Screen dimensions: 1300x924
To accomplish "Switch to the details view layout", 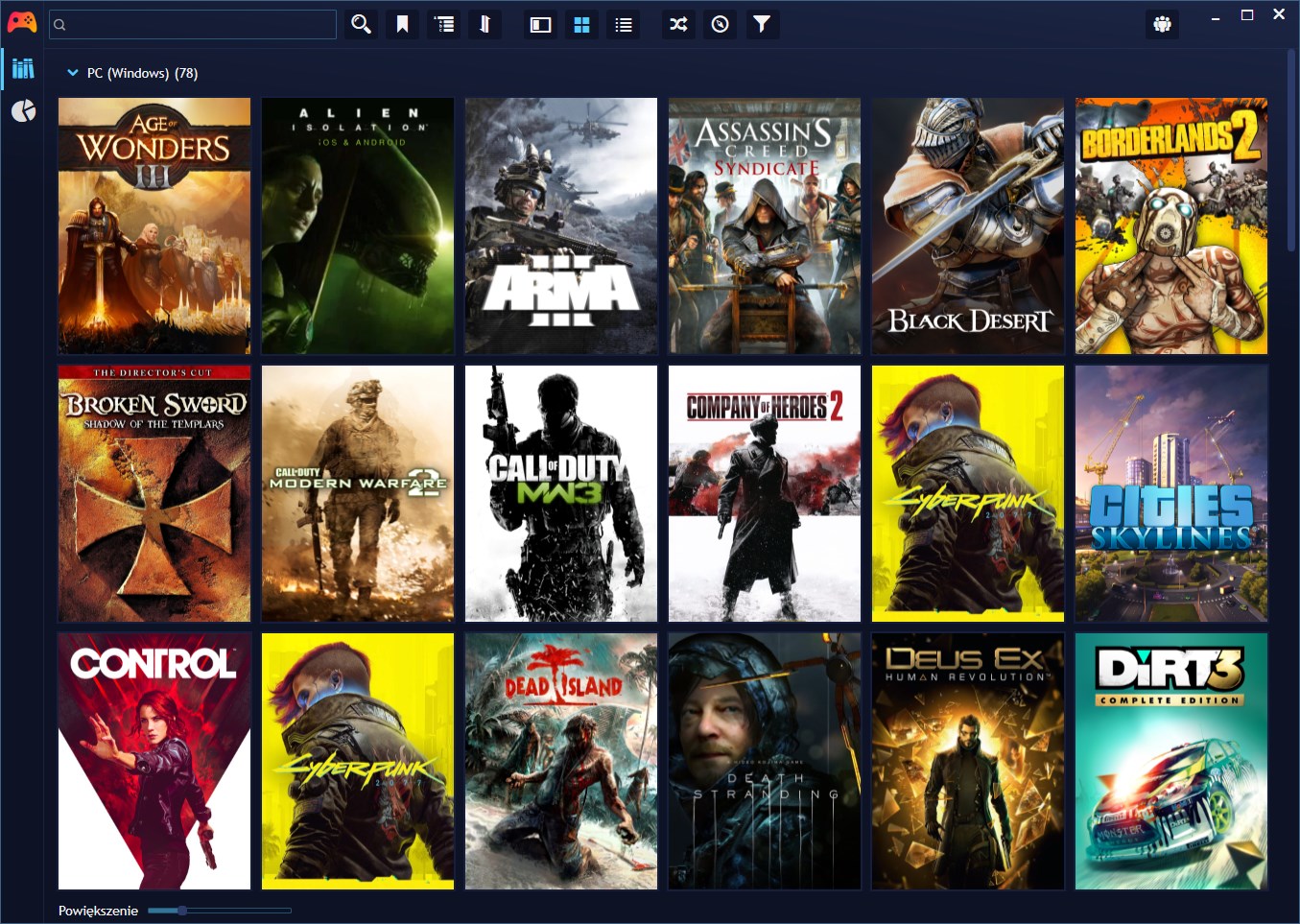I will pos(541,24).
